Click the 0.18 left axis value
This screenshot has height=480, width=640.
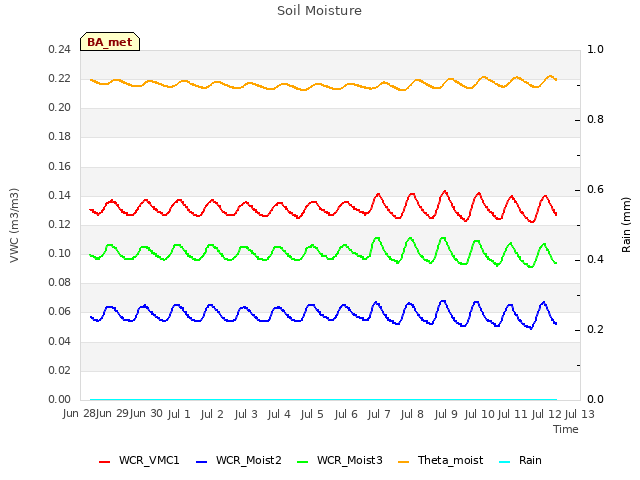click(x=60, y=137)
